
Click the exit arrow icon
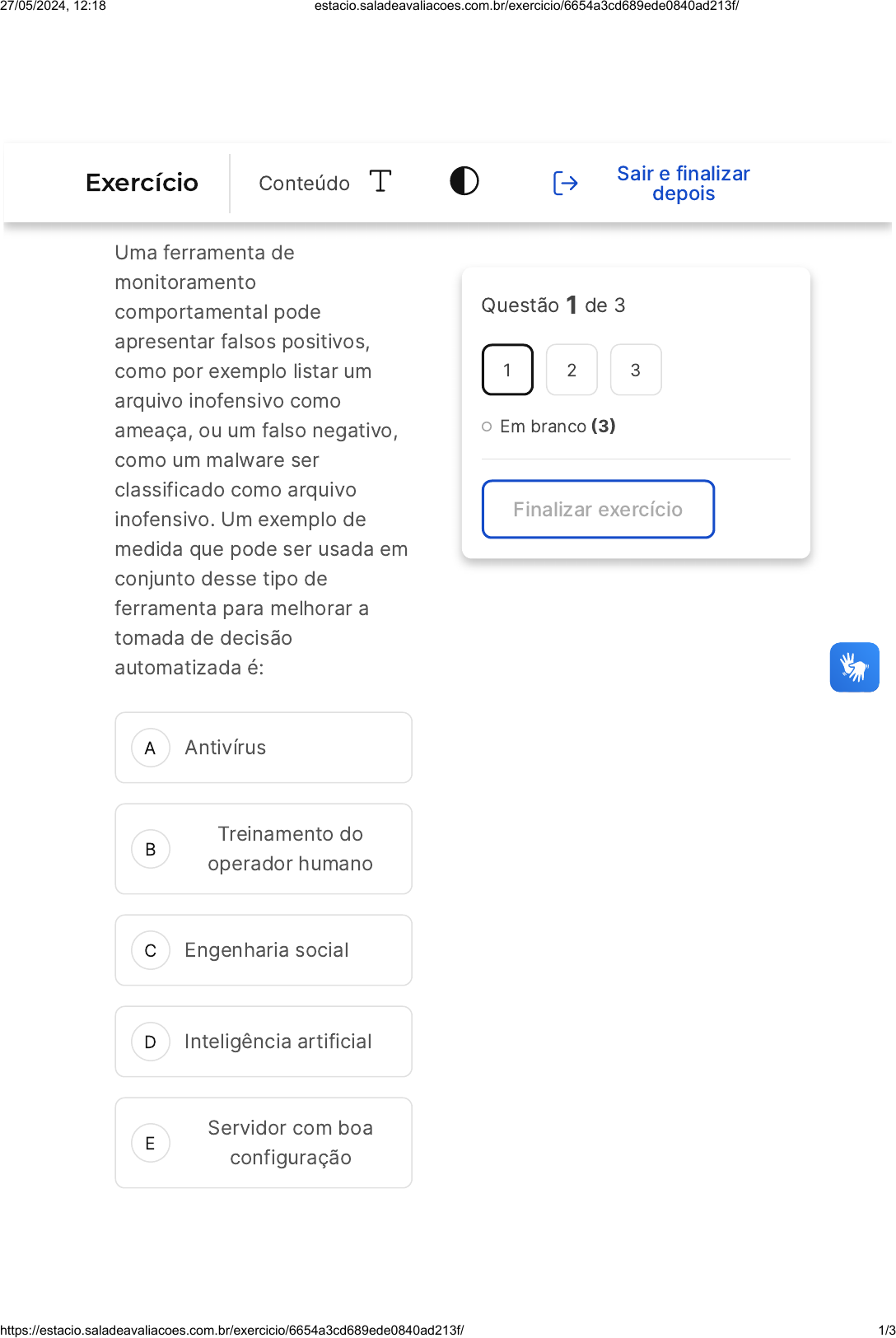pos(565,183)
